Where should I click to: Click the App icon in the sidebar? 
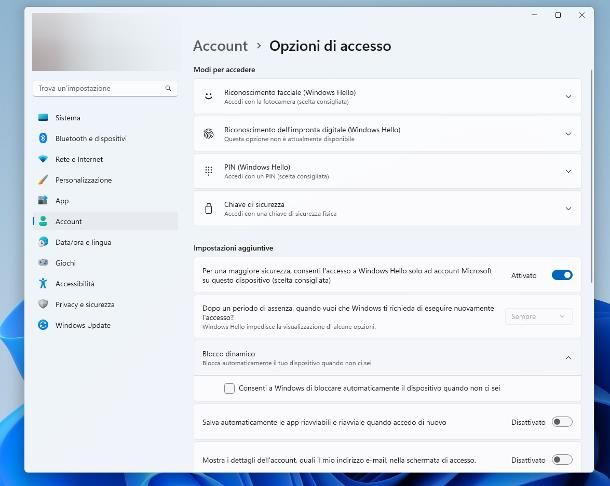click(x=43, y=200)
